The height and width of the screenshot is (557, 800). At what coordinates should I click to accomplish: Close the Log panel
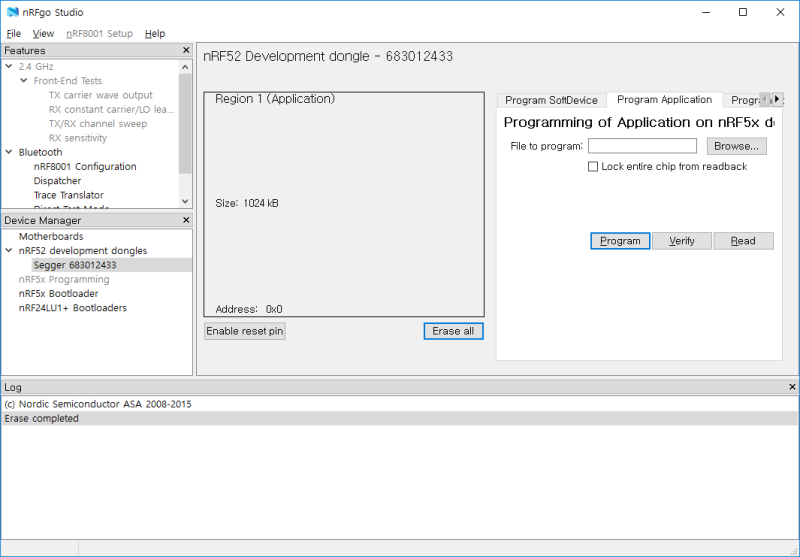[x=792, y=387]
